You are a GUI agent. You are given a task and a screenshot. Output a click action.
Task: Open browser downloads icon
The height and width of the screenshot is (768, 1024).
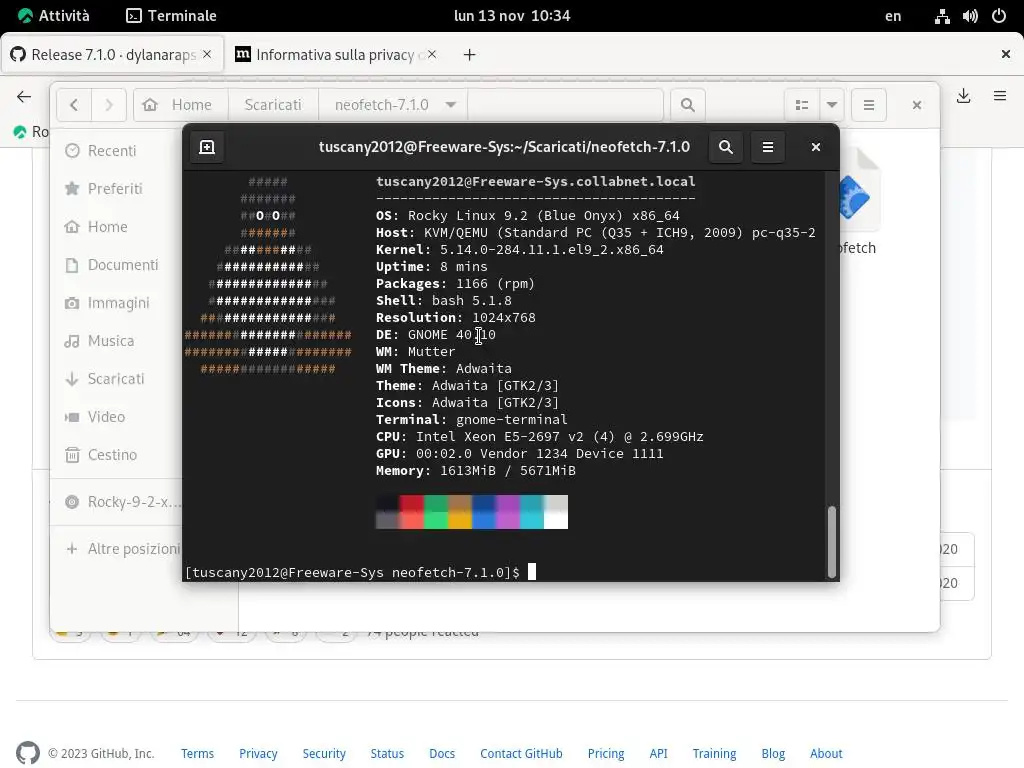pyautogui.click(x=963, y=96)
